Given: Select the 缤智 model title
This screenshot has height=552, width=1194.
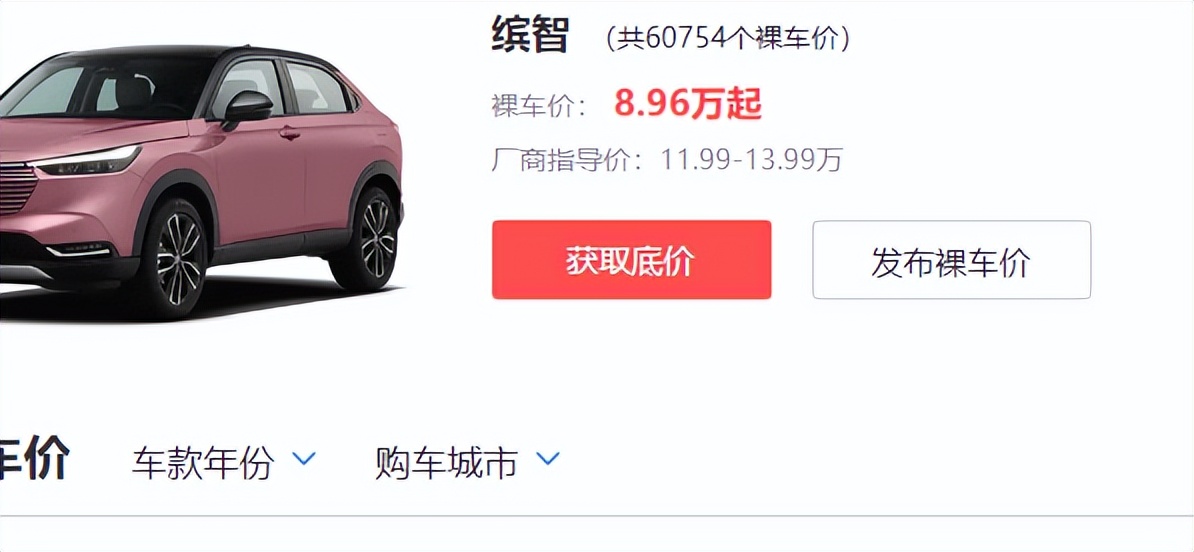Looking at the screenshot, I should [530, 34].
